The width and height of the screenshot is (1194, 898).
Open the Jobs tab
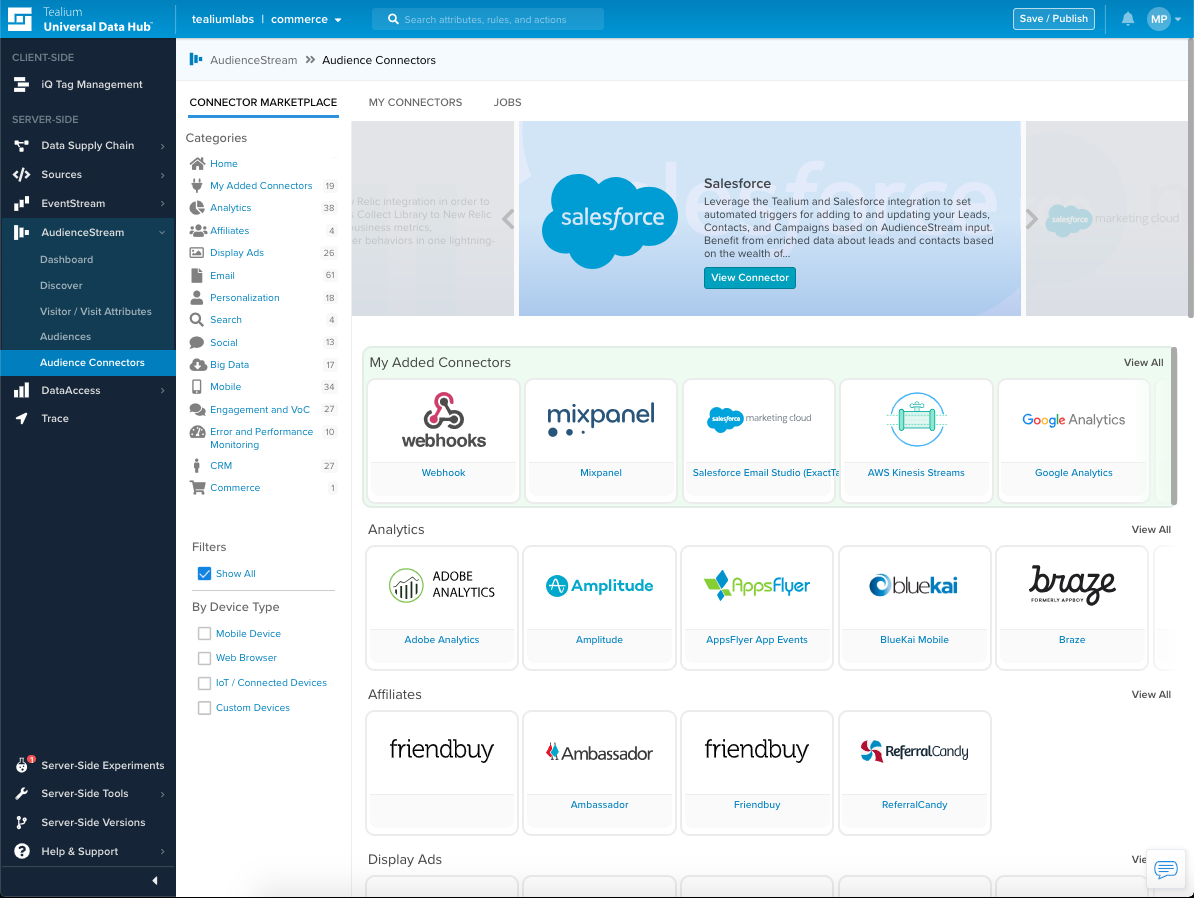click(x=507, y=103)
